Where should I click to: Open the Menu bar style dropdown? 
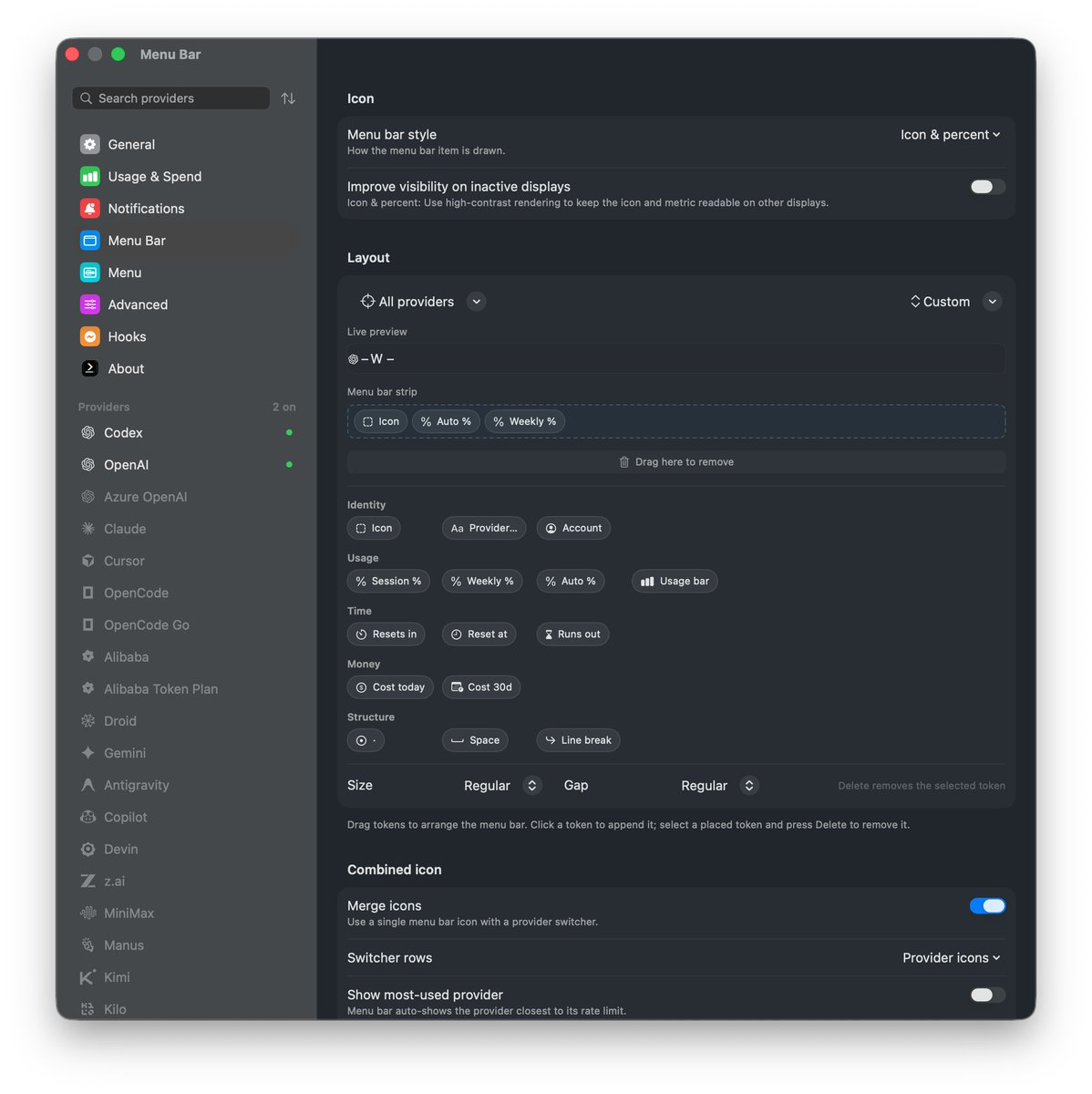point(951,135)
